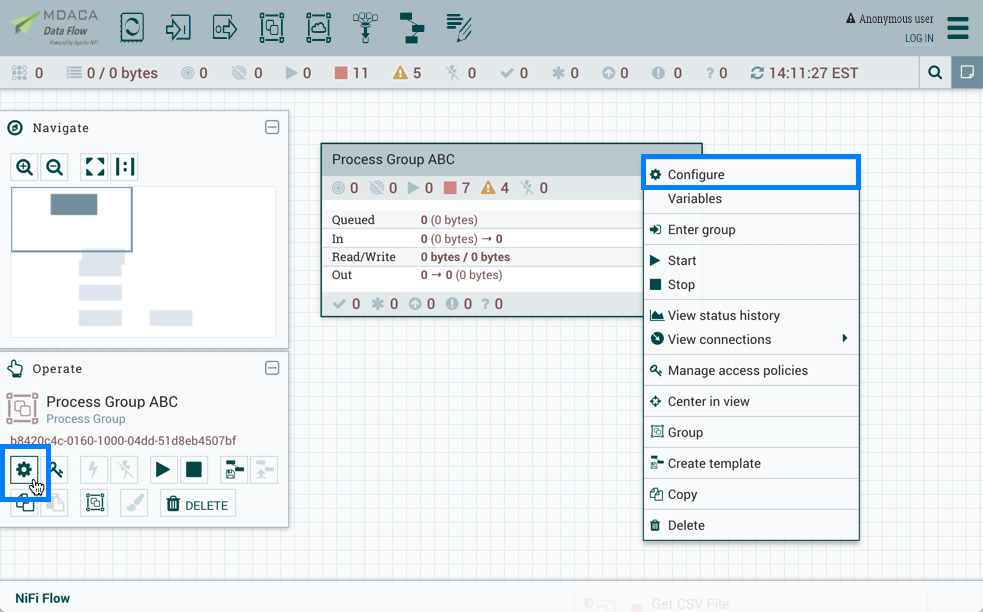Open search with the magnifying glass icon
This screenshot has height=612, width=983.
click(x=935, y=72)
